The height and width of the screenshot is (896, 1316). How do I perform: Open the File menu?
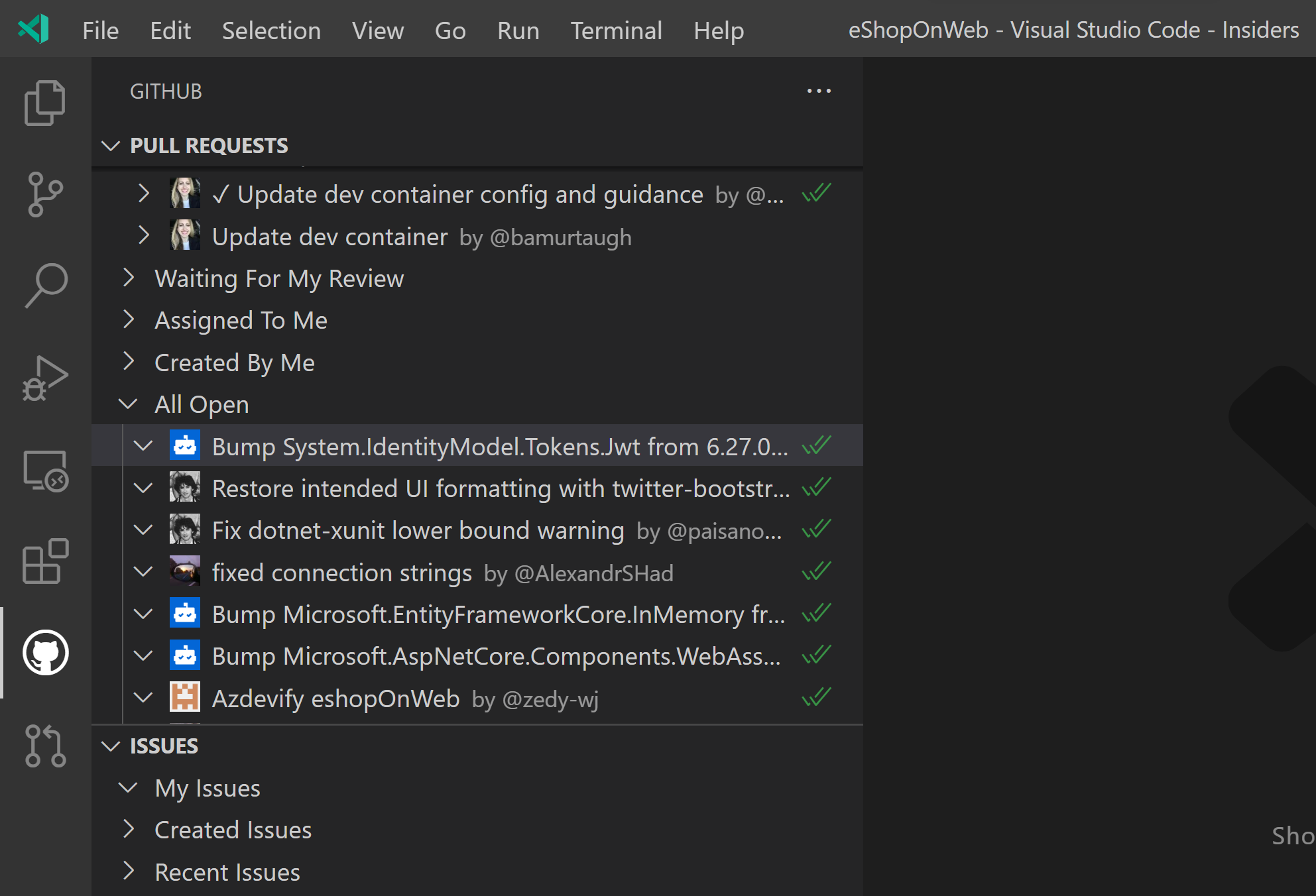(x=99, y=30)
